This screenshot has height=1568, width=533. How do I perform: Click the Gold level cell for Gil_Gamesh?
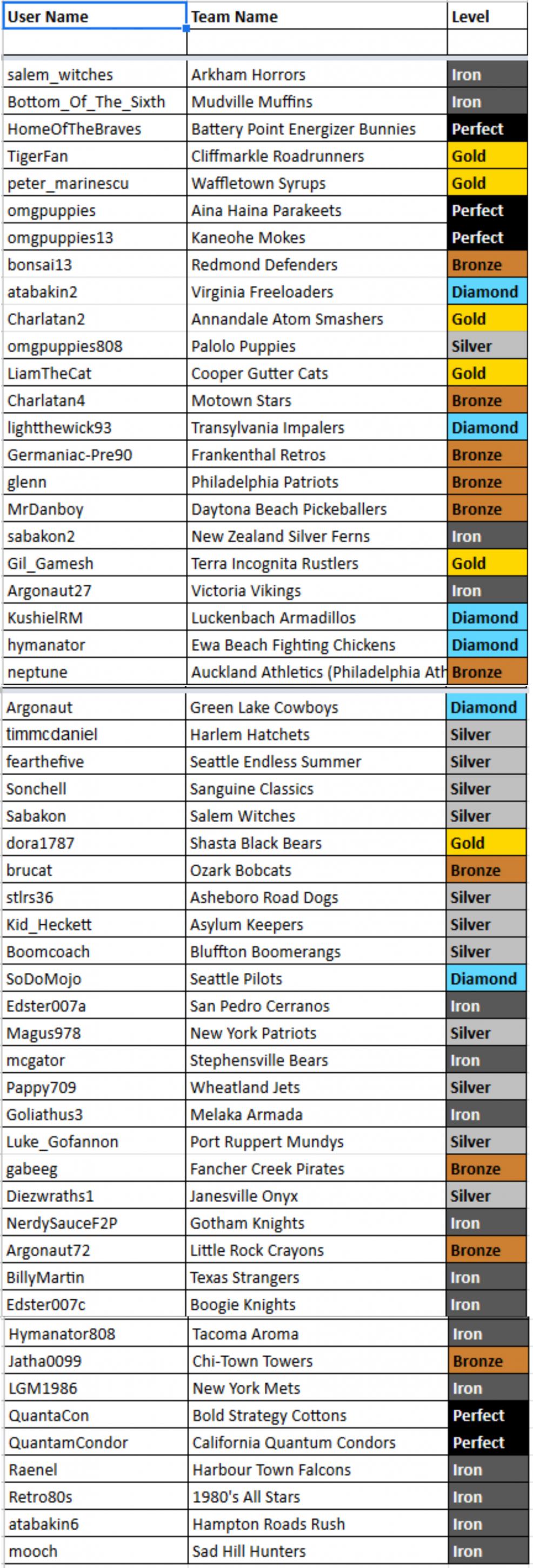point(487,564)
